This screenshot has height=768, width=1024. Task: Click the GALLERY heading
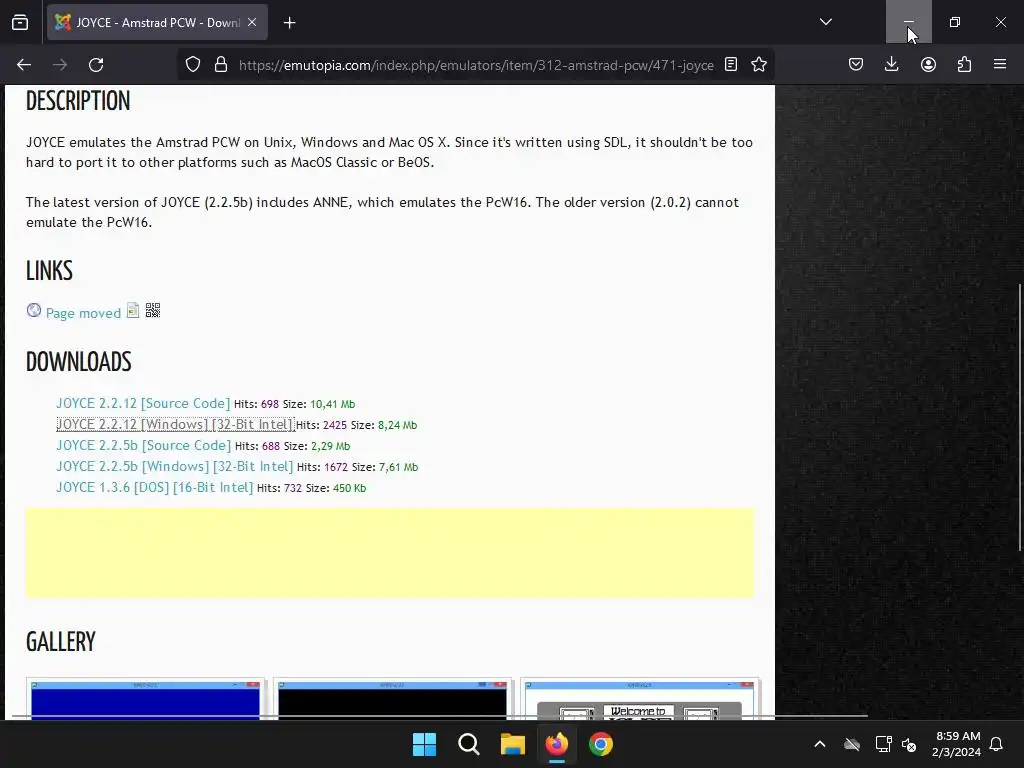61,642
